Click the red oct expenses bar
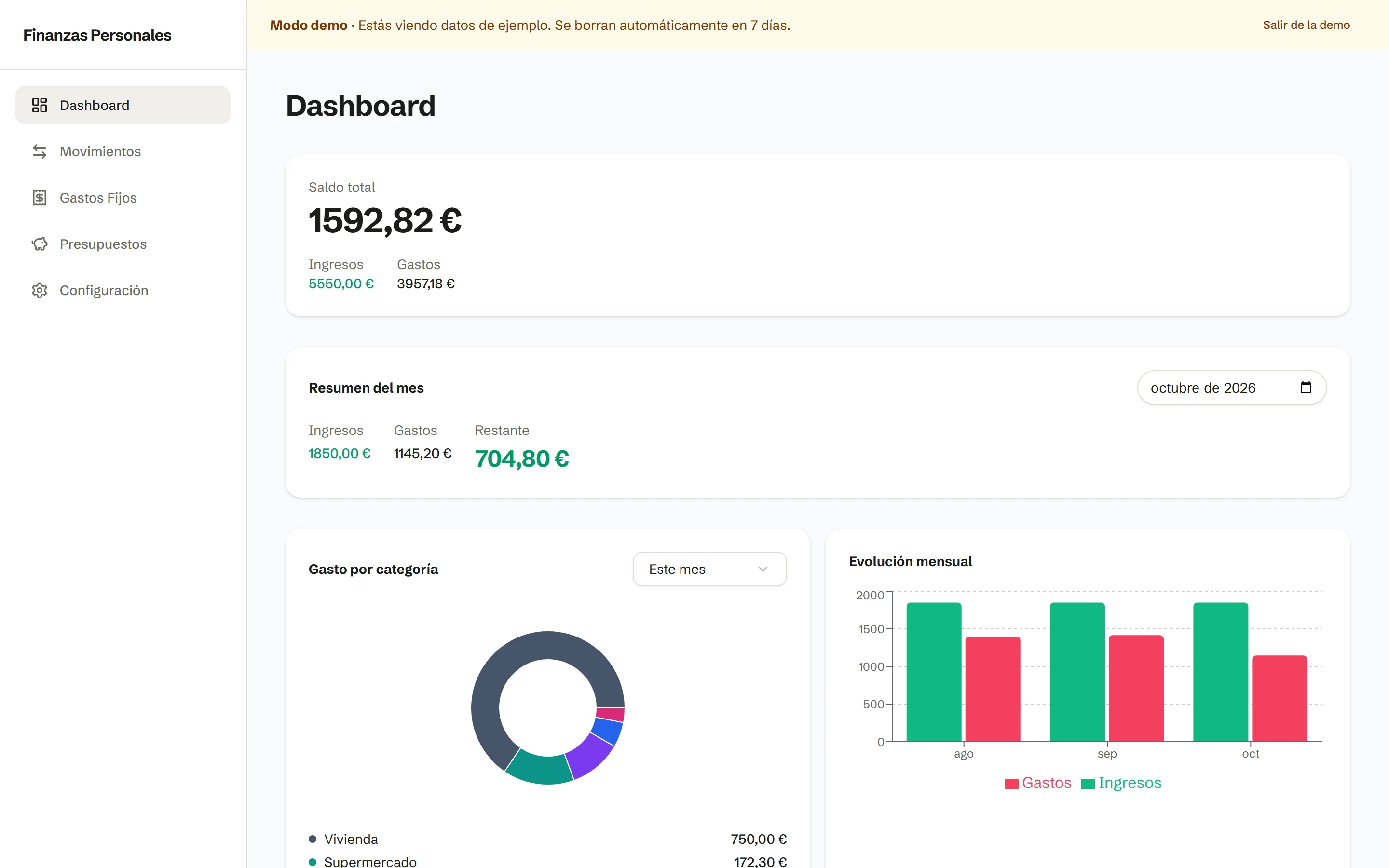This screenshot has height=868, width=1389. coord(1280,699)
